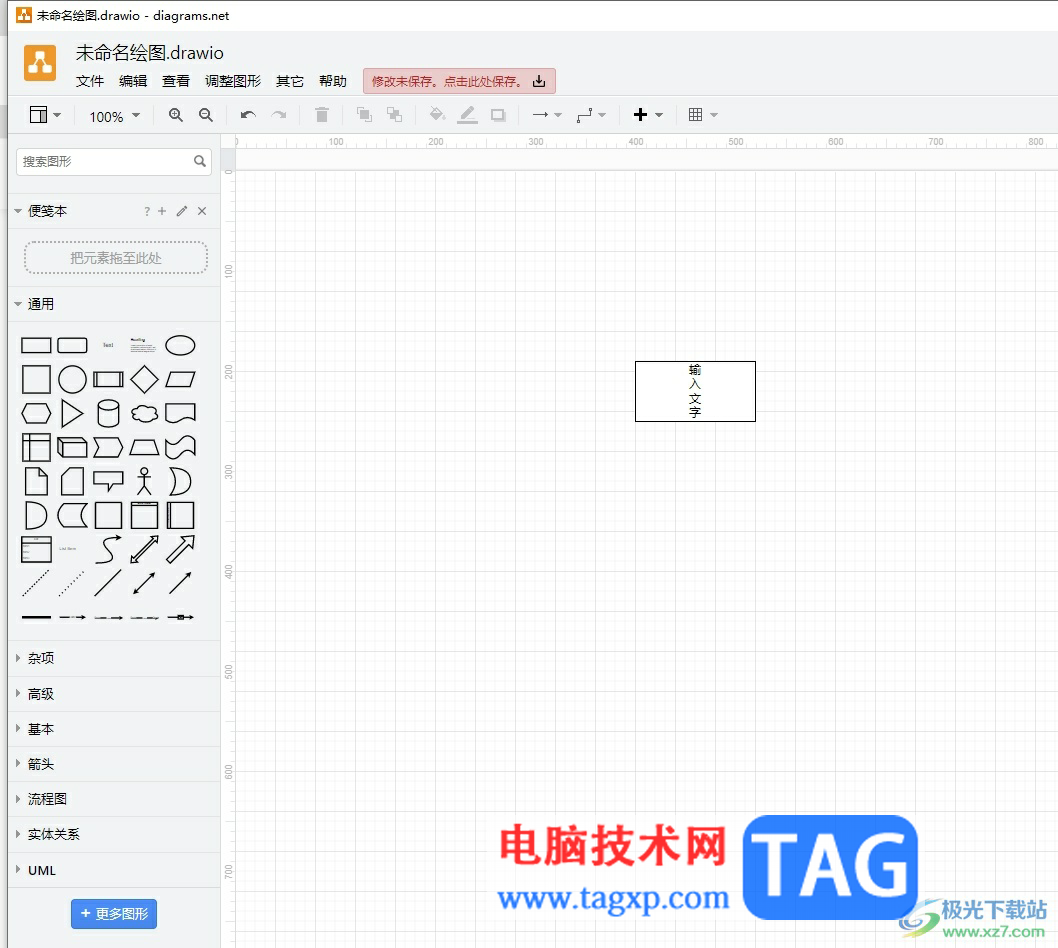Click the 更多图形 more shapes button

[x=114, y=914]
